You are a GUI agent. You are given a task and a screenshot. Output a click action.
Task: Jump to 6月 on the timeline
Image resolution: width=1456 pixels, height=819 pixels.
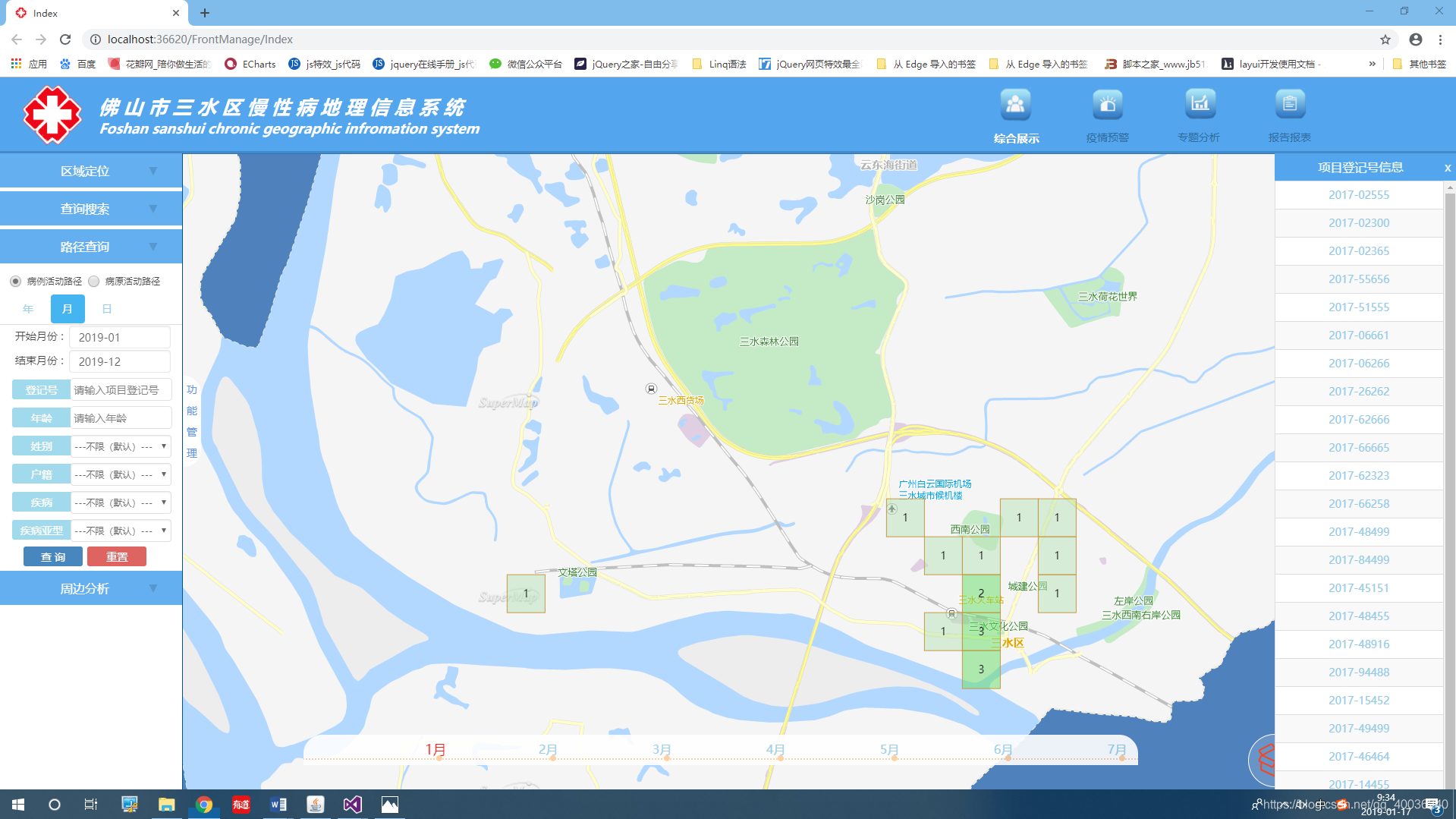click(1003, 750)
